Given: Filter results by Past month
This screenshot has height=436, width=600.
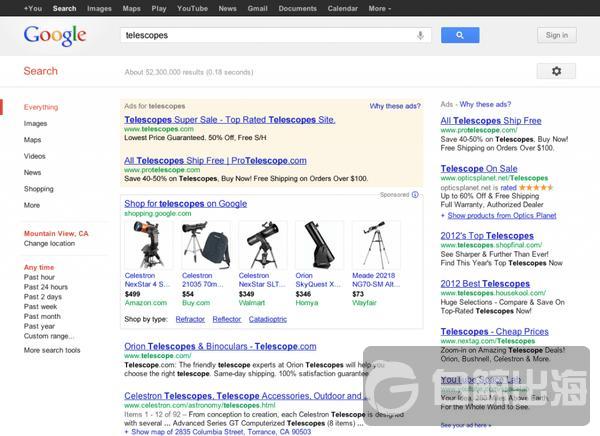Looking at the screenshot, I should 42,317.
